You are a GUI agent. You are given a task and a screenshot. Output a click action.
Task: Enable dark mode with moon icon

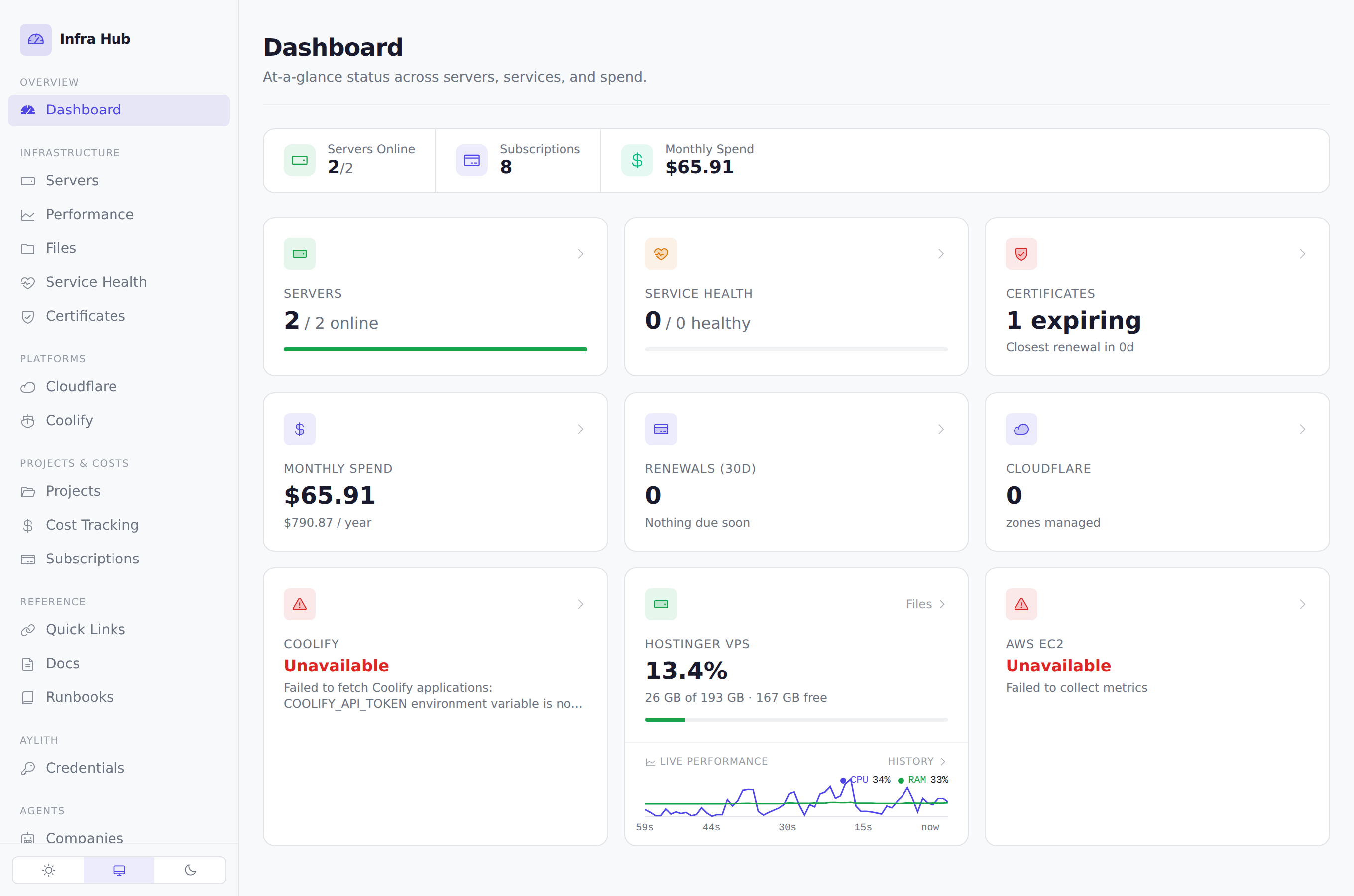click(190, 870)
